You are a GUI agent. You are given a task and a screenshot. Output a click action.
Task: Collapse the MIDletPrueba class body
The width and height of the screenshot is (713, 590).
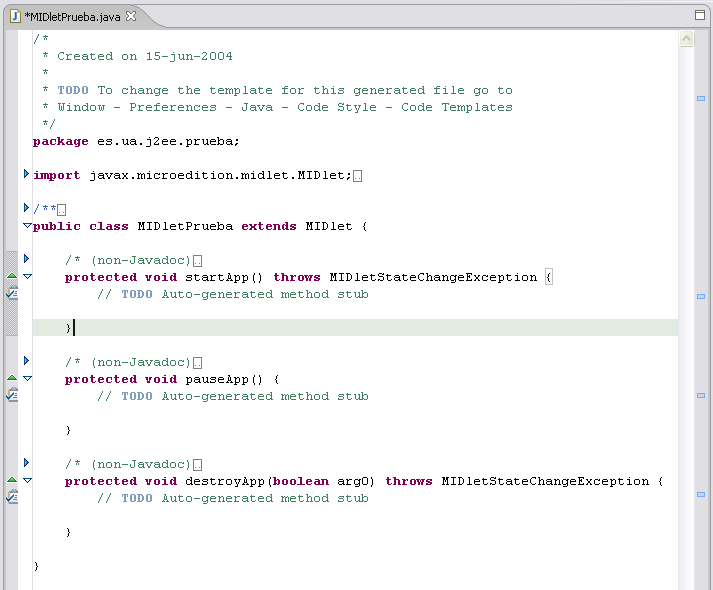click(x=27, y=225)
